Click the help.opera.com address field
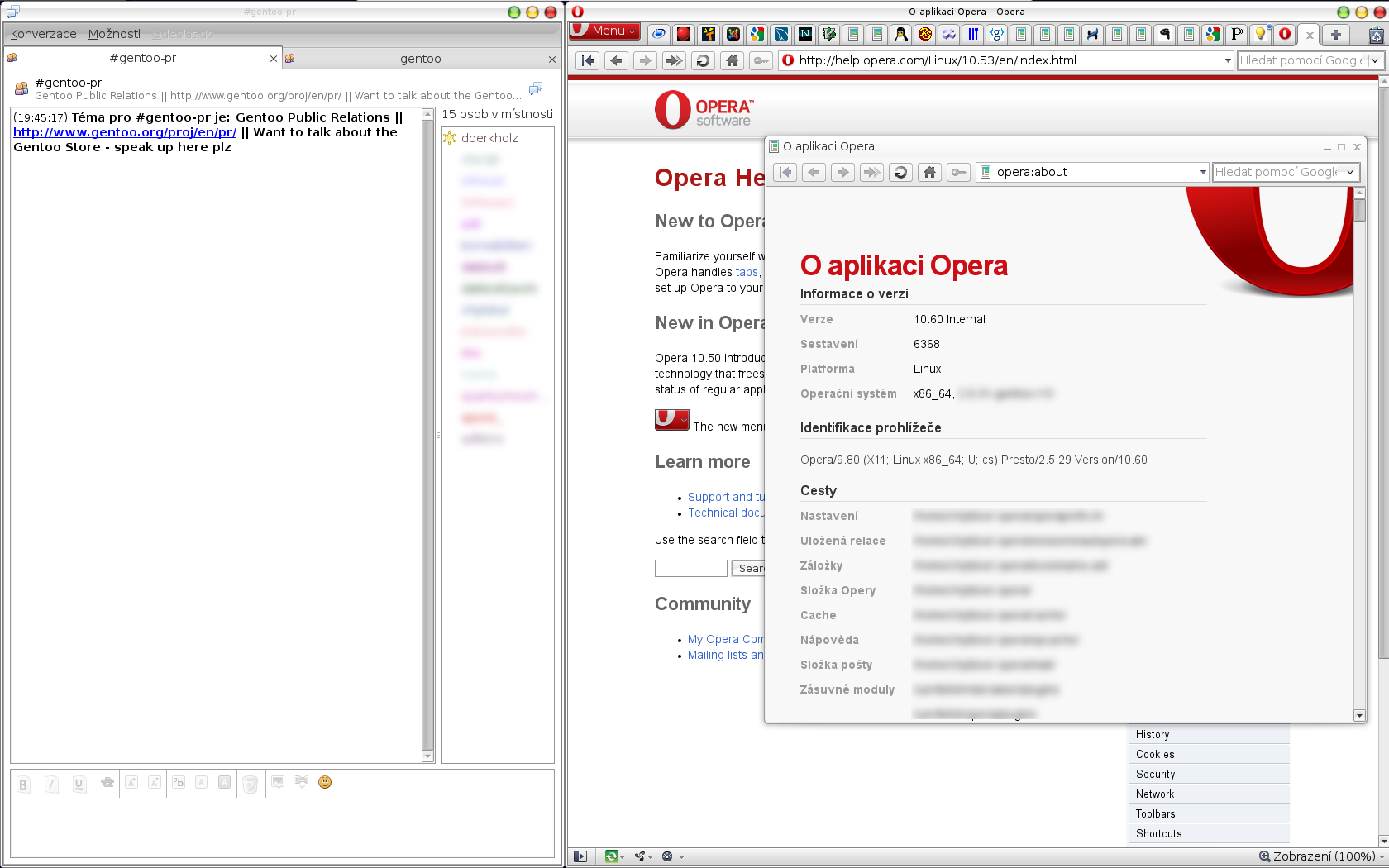The width and height of the screenshot is (1389, 868). pos(1007,60)
